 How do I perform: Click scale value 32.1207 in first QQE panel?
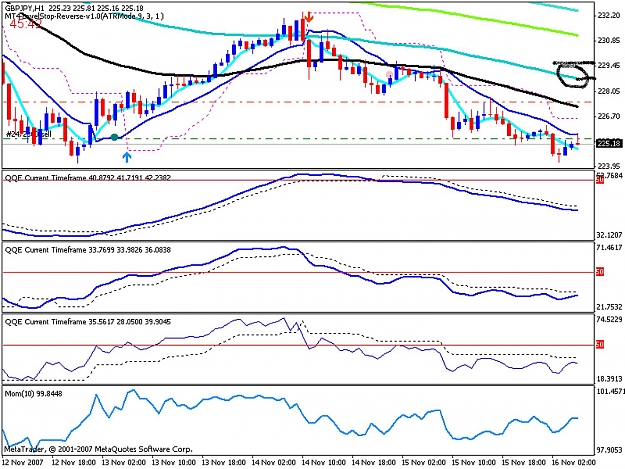[609, 235]
